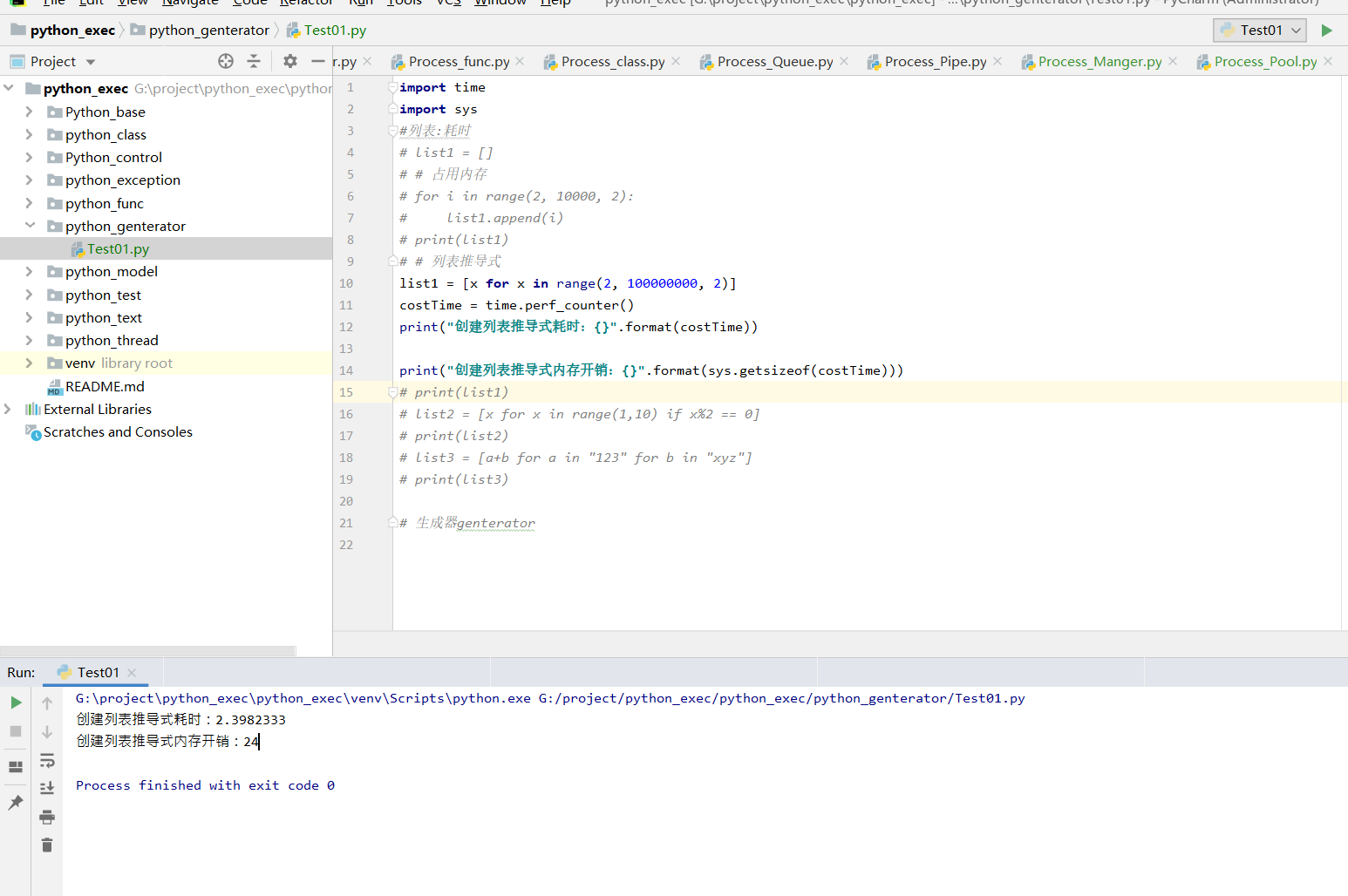Expand the python_text folder

click(x=30, y=317)
